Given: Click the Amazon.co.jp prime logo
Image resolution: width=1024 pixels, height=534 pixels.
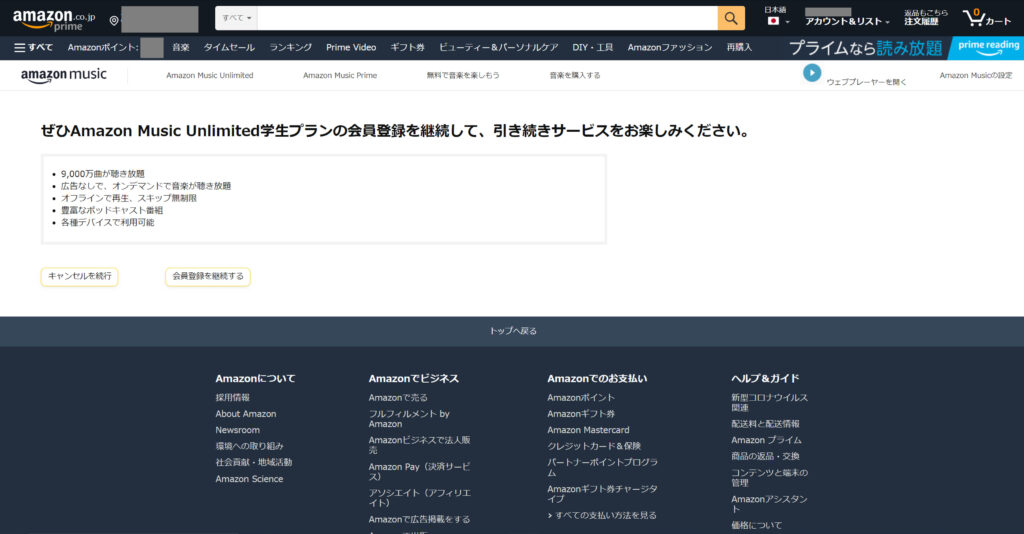Looking at the screenshot, I should point(54,20).
